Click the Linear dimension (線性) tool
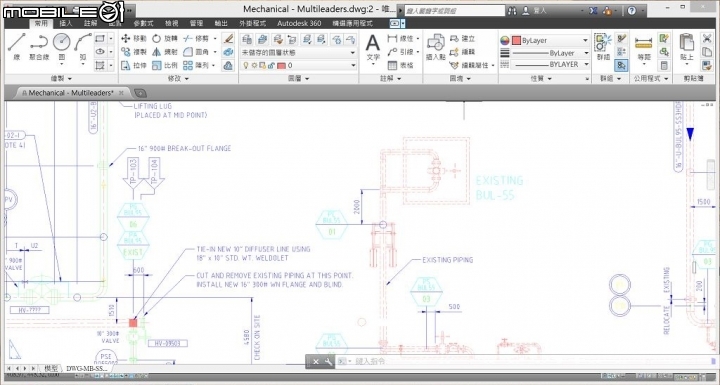720x385 pixels. (401, 39)
